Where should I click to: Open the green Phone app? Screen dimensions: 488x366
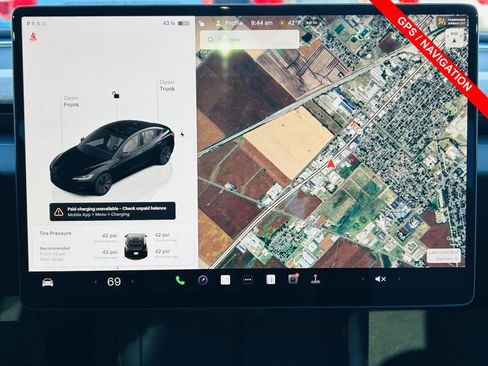pos(180,280)
